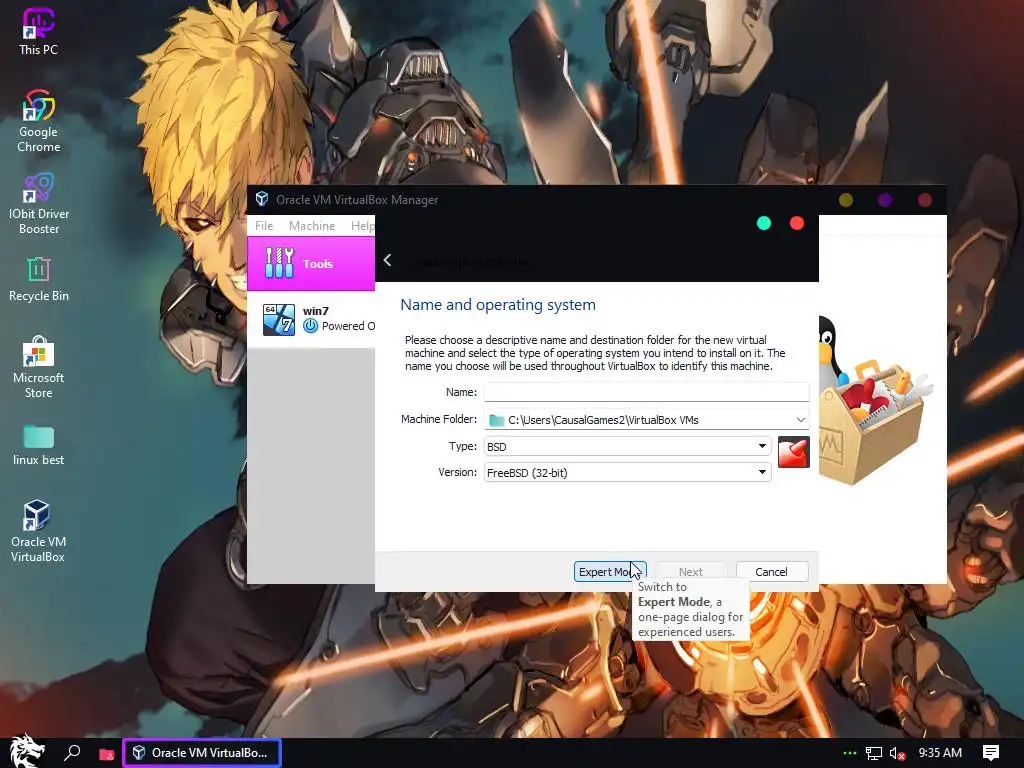The width and height of the screenshot is (1024, 768).
Task: Open the Machine menu
Action: coord(312,225)
